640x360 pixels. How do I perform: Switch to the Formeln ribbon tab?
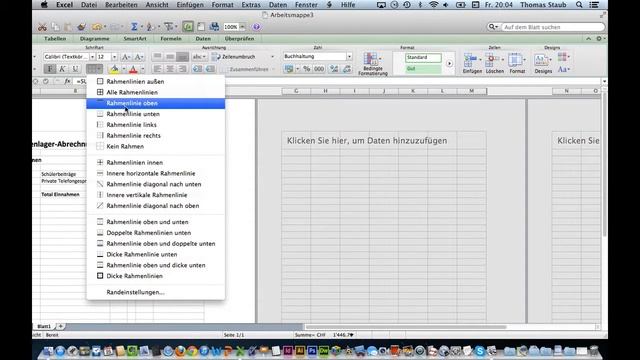point(171,39)
